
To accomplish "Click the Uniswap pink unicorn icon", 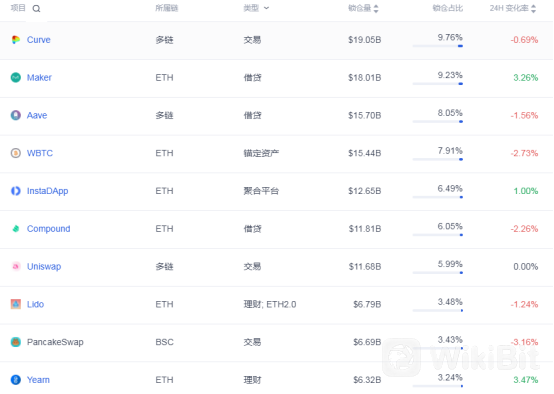I will pos(16,266).
